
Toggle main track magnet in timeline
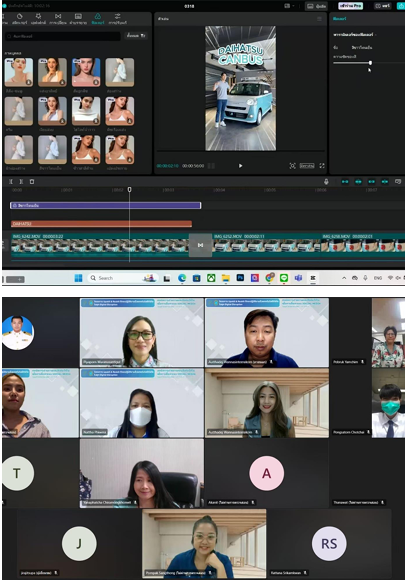pyautogui.click(x=345, y=182)
